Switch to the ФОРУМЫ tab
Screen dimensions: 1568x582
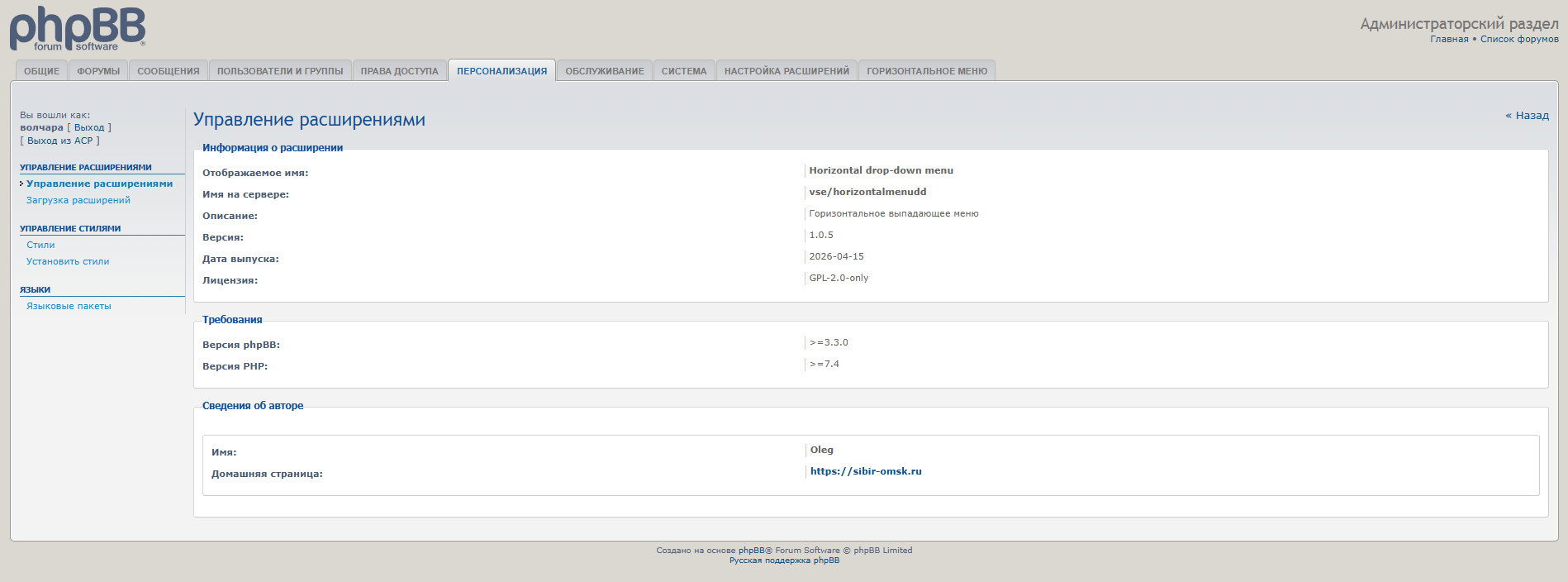98,71
